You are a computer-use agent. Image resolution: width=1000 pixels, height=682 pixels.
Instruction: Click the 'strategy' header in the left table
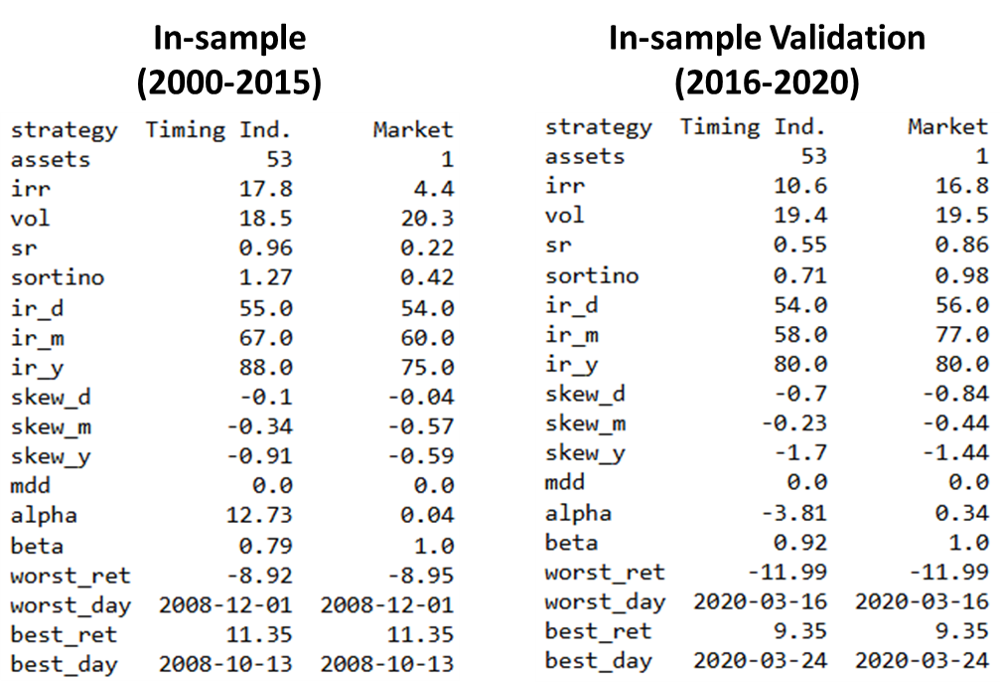(64, 130)
